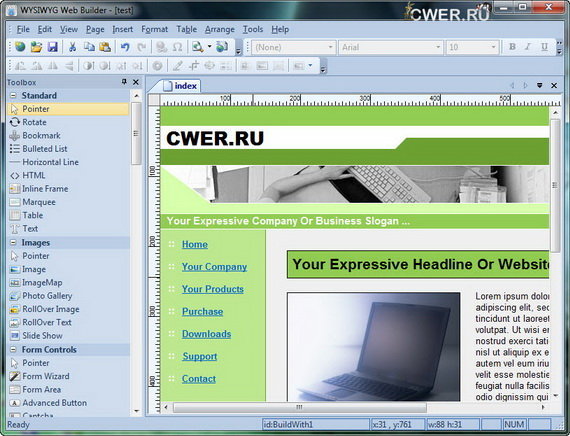Open the Preview browser dropdown arrow
This screenshot has height=436, width=570.
(x=209, y=47)
